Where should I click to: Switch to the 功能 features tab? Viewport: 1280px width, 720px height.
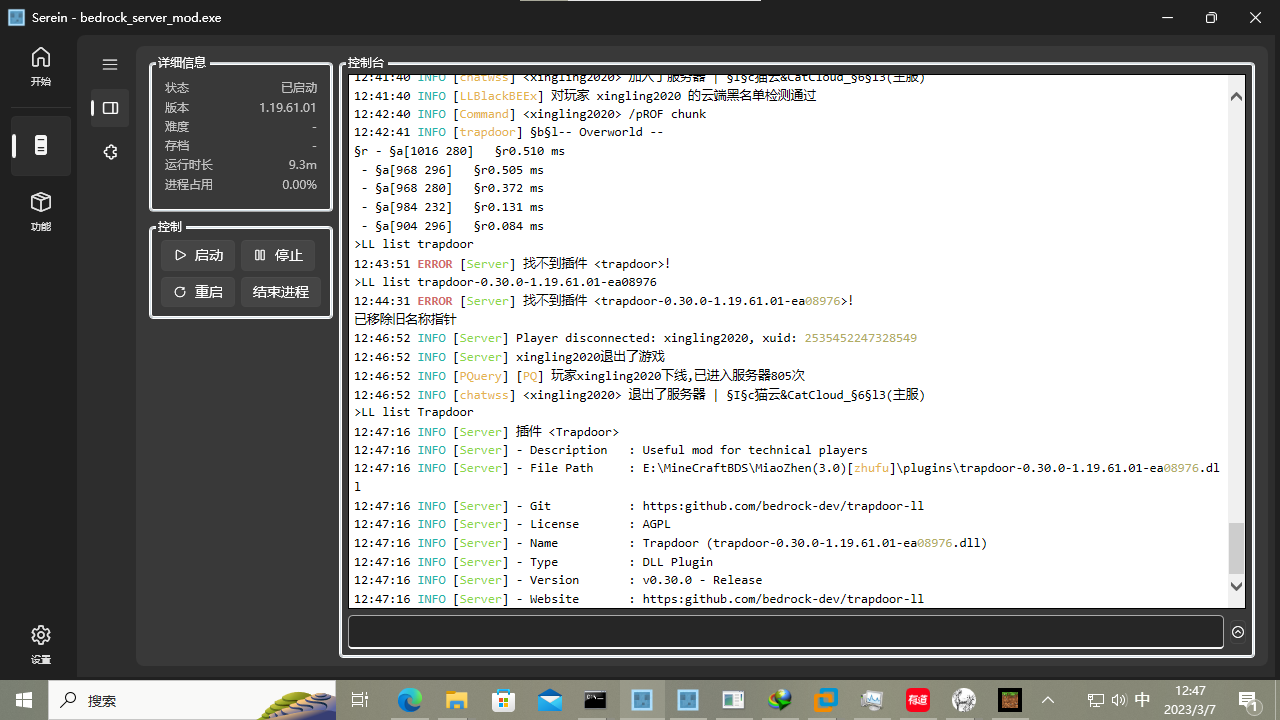40,212
